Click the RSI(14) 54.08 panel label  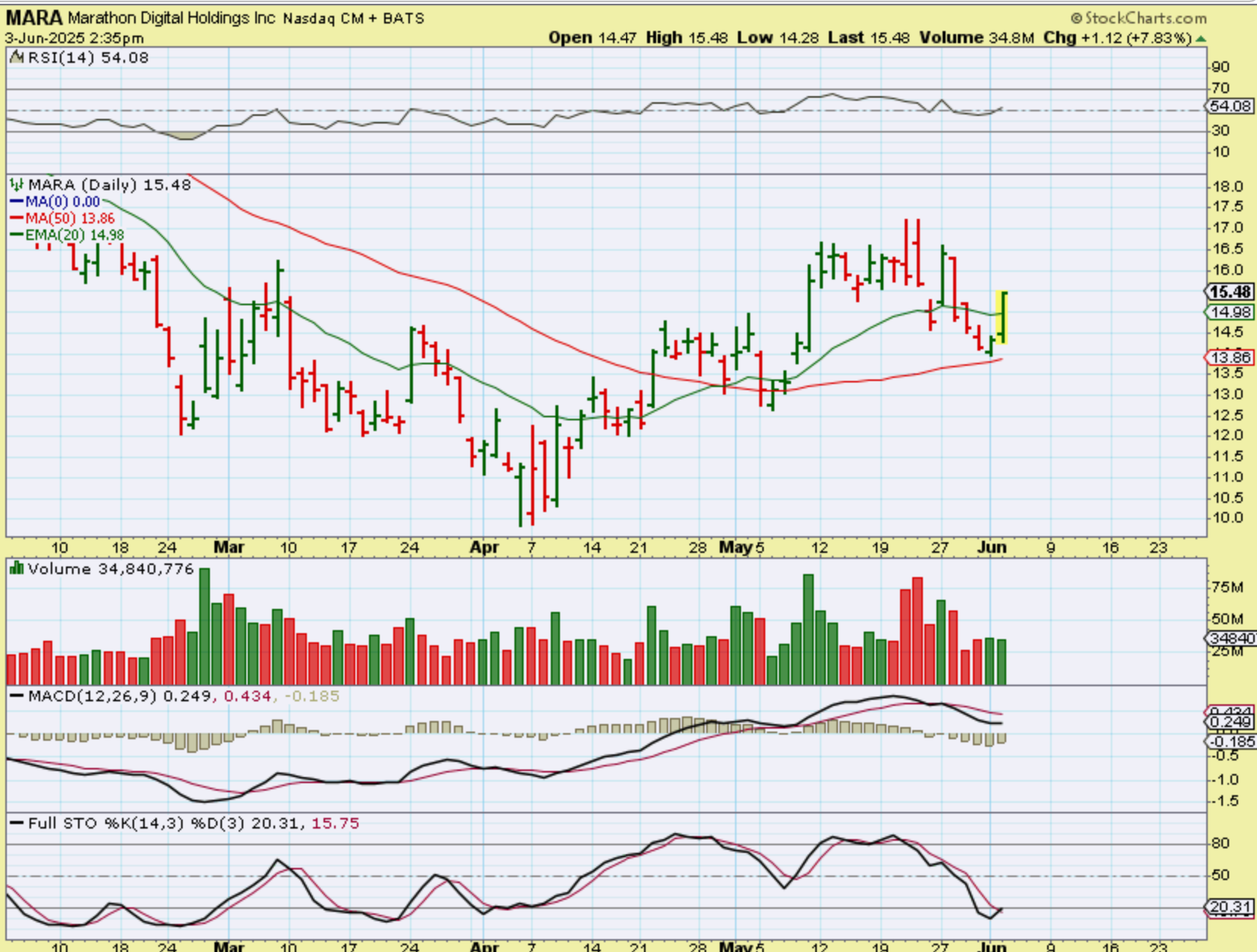pyautogui.click(x=88, y=58)
